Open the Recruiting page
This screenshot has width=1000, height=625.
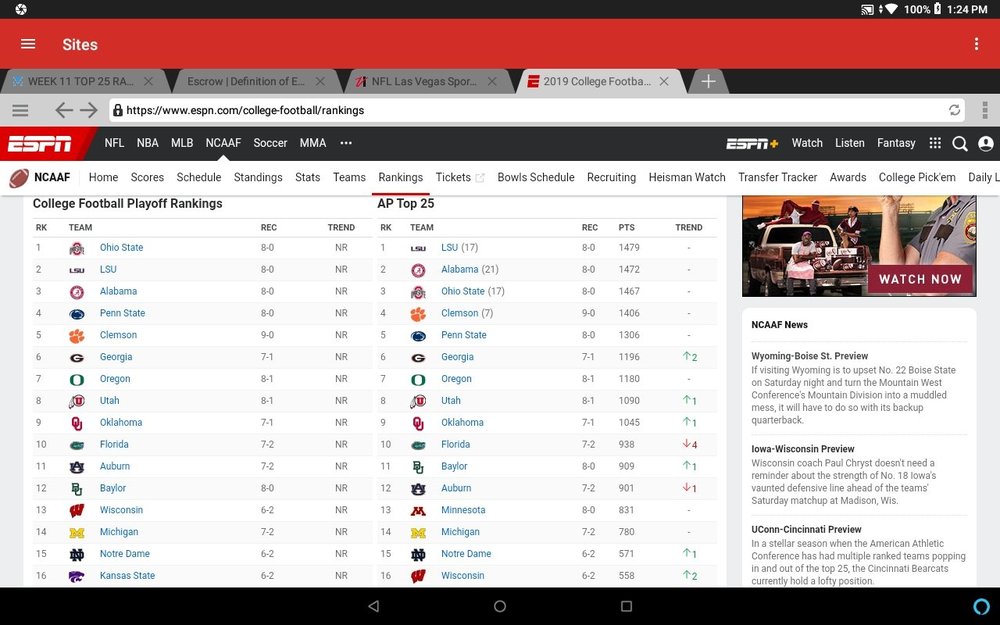[x=611, y=177]
